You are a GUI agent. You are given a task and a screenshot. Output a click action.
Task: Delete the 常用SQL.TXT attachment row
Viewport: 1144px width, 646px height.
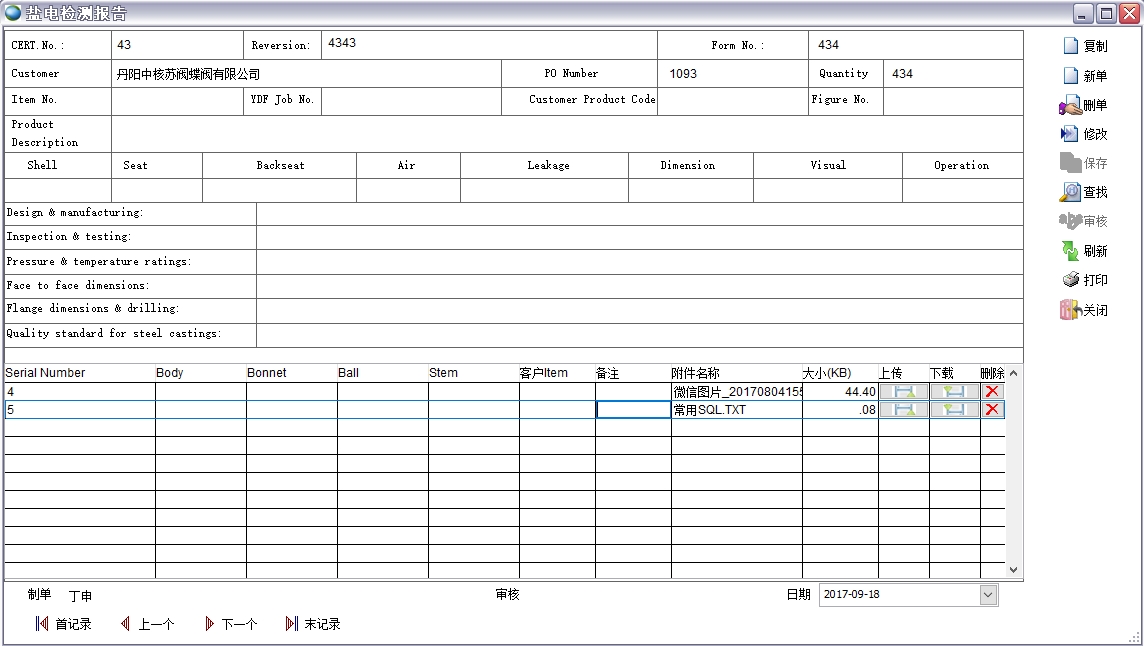[992, 410]
